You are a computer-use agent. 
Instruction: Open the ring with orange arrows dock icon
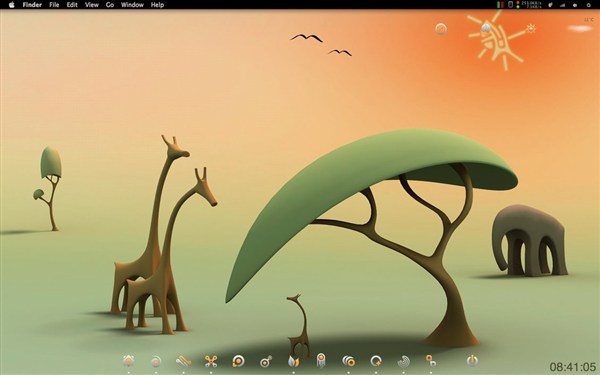tap(238, 361)
